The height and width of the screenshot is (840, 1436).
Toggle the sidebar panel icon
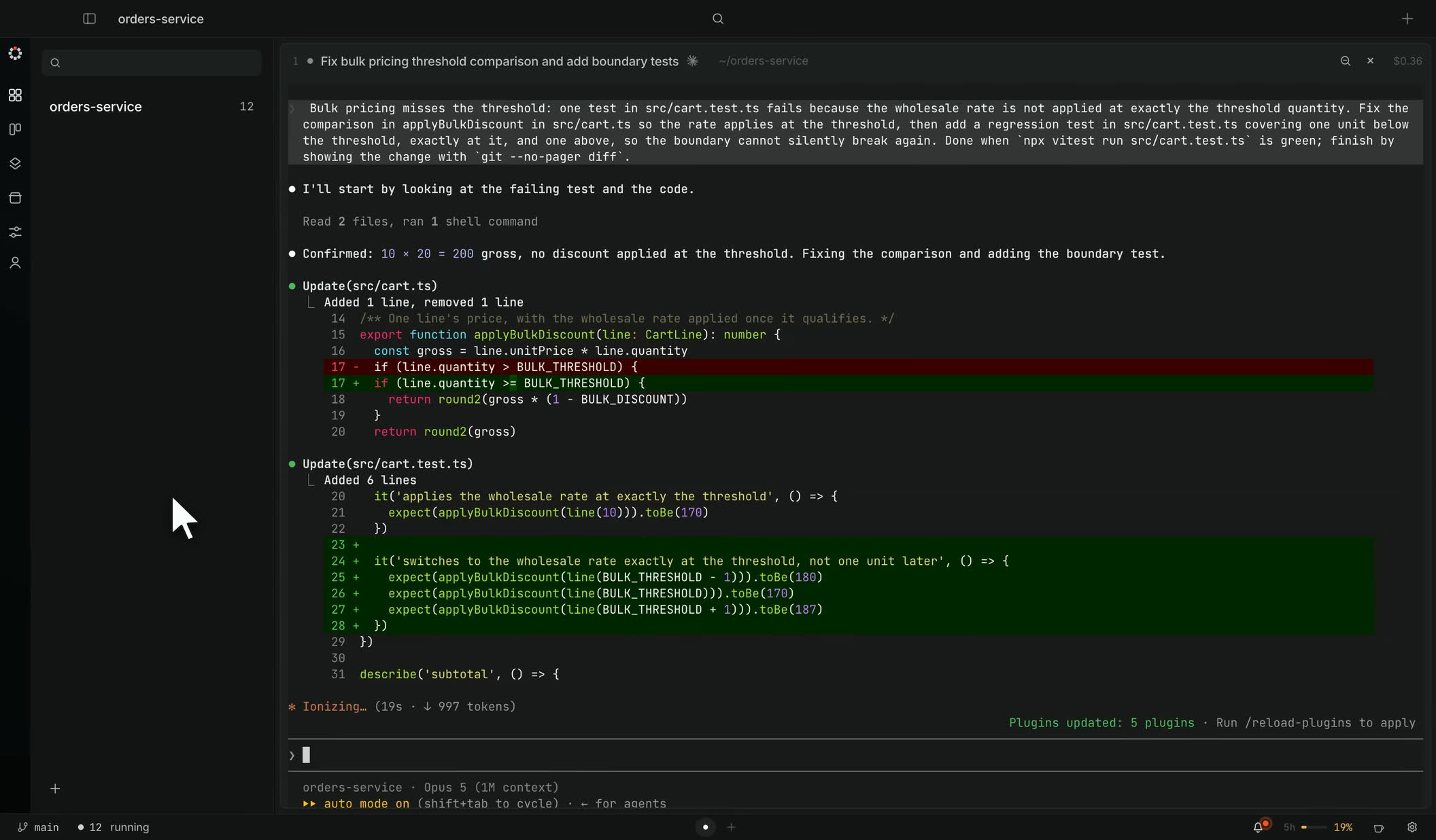pos(89,18)
